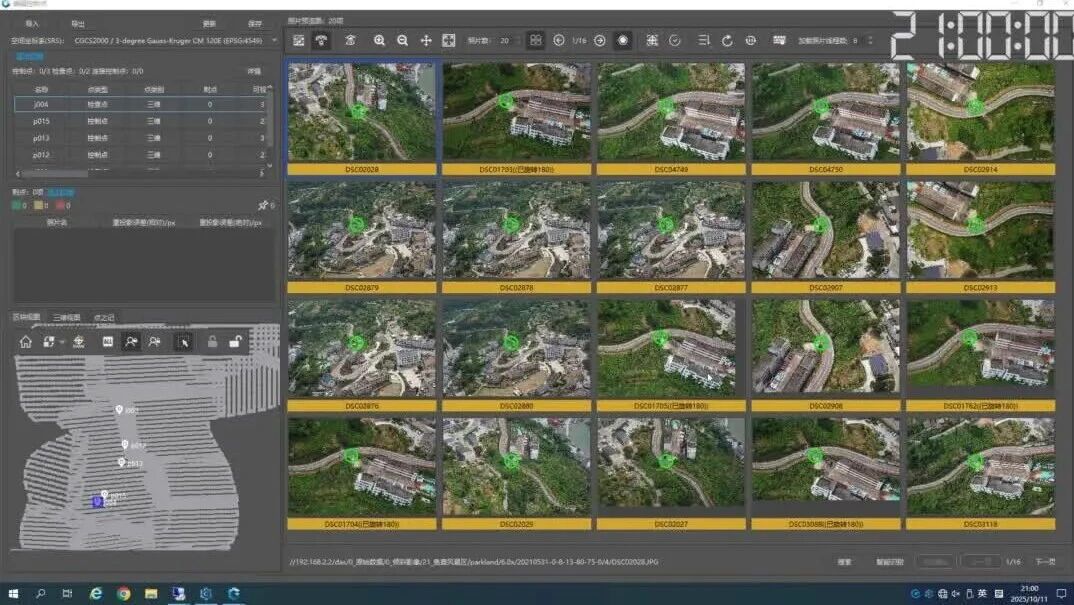Open File Explorer from the taskbar
The height and width of the screenshot is (605, 1074).
[151, 593]
